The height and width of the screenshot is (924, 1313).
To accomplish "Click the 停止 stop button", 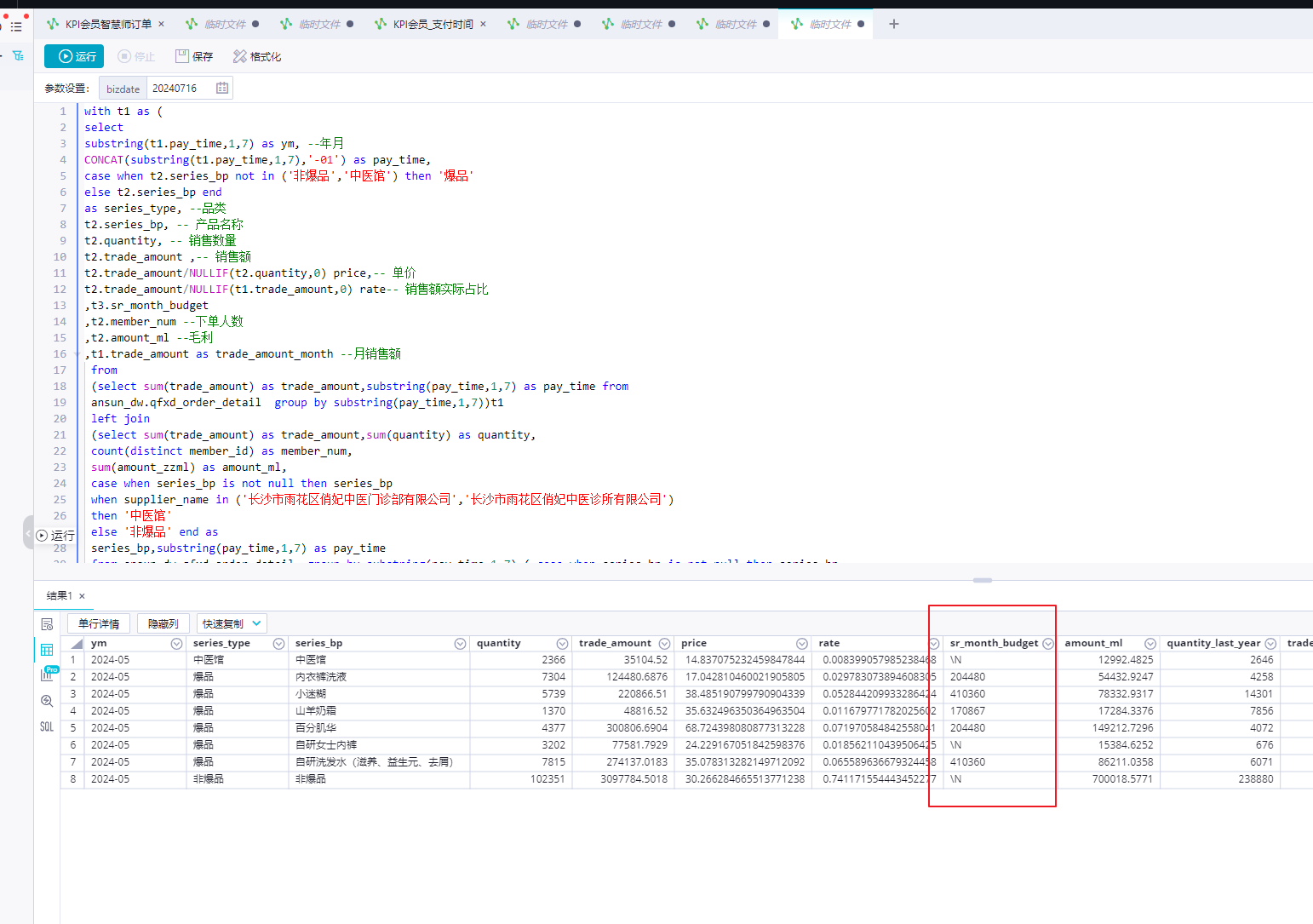I will tap(136, 56).
